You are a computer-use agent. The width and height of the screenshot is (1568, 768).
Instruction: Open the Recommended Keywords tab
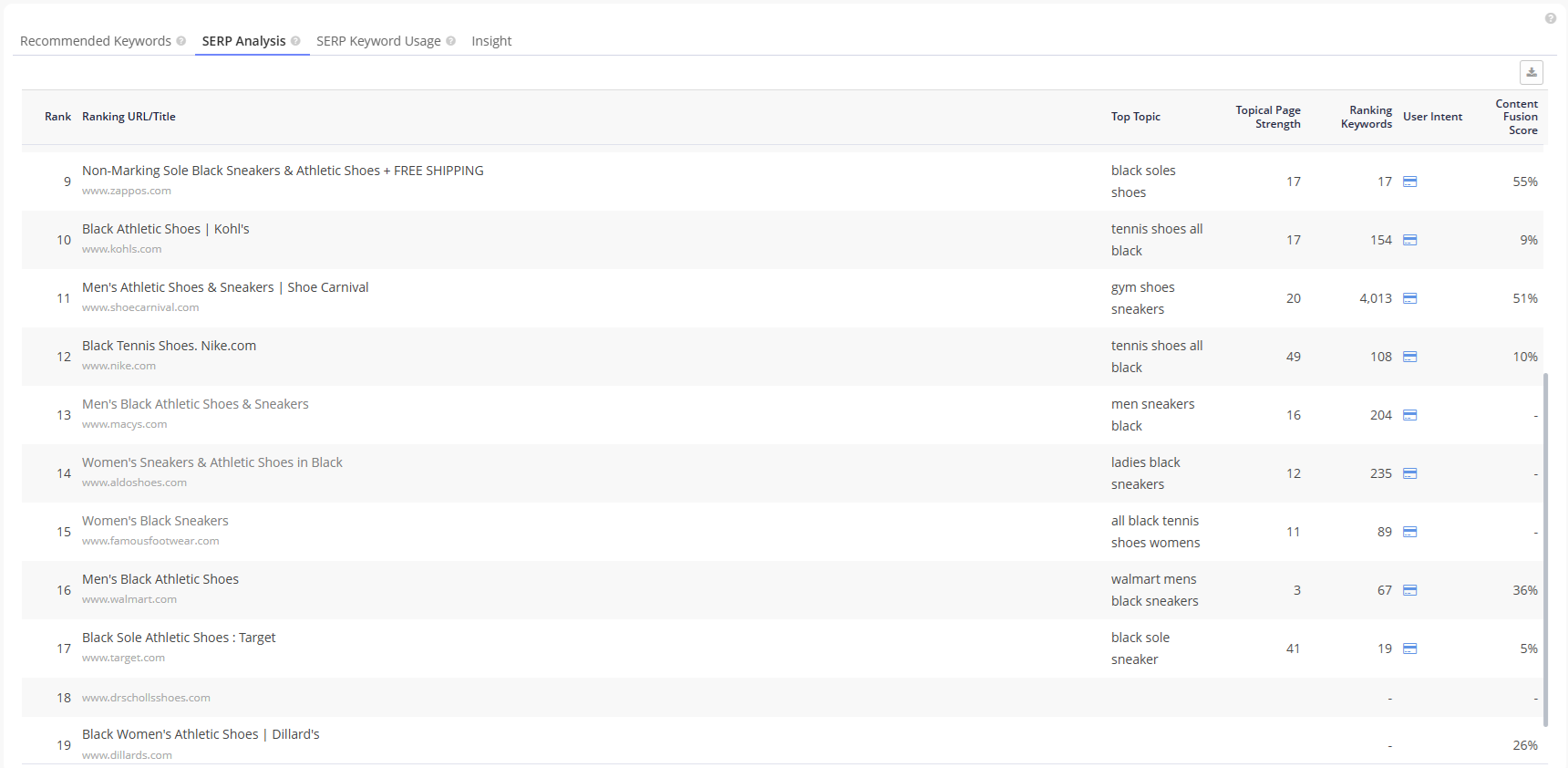96,41
